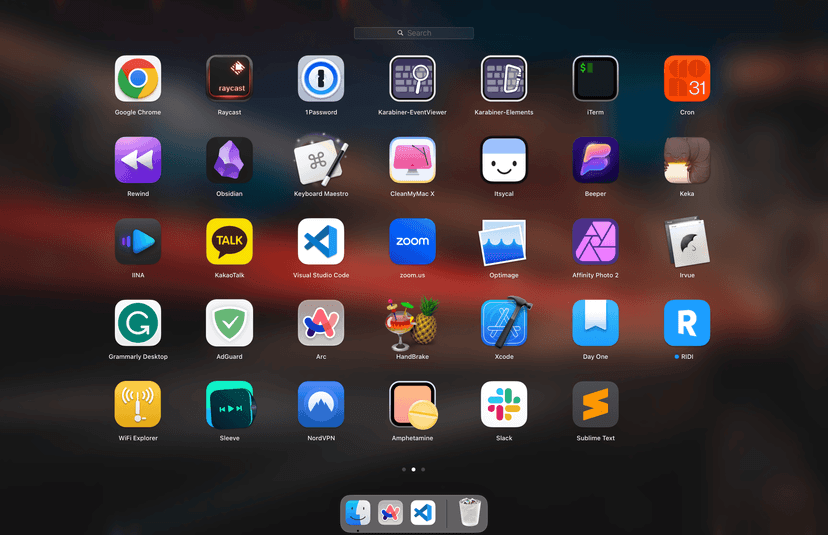
Task: Launch CleanMyMac X
Action: click(x=412, y=160)
